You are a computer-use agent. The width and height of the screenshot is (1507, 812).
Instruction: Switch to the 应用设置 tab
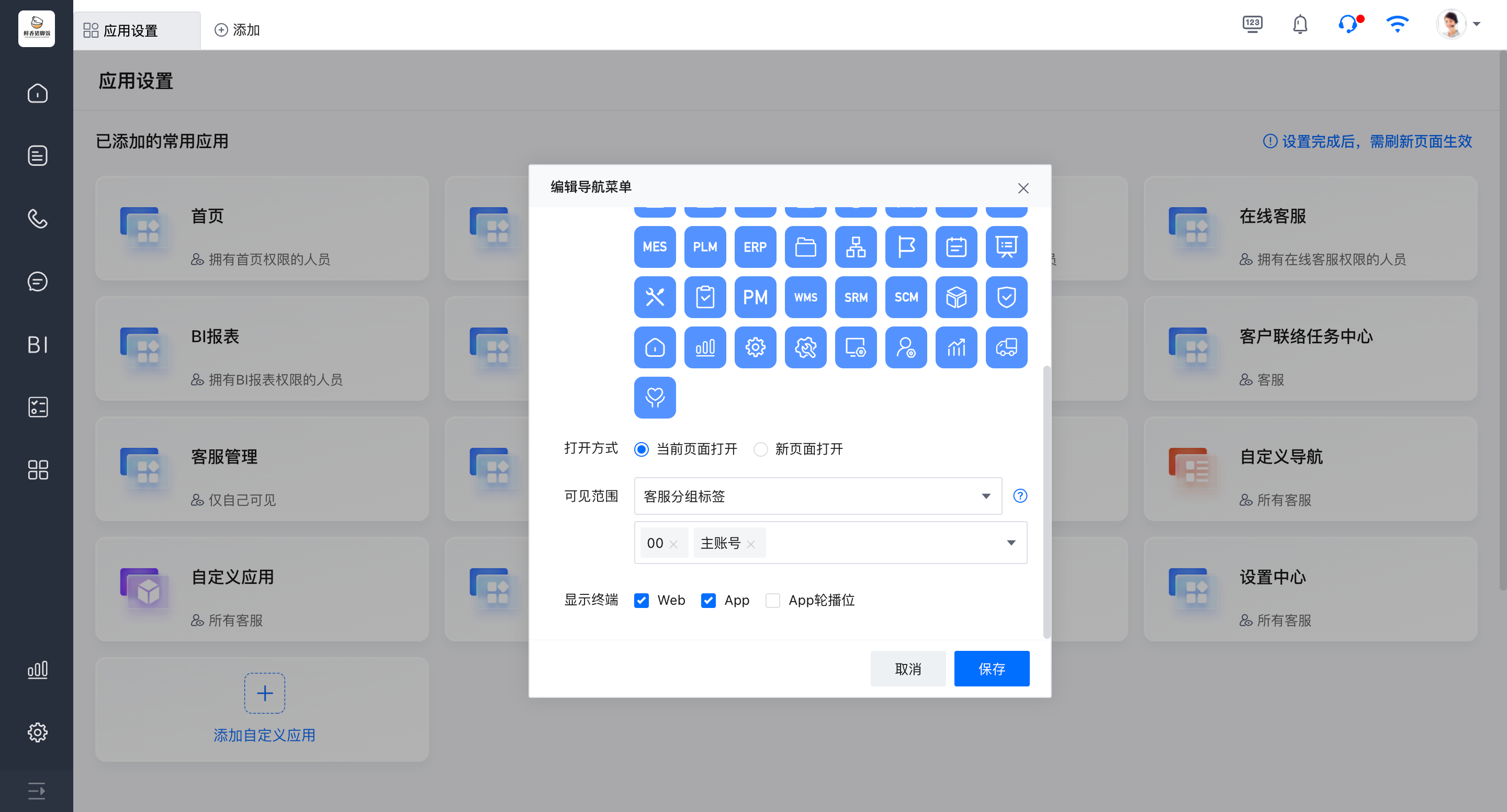pos(137,30)
